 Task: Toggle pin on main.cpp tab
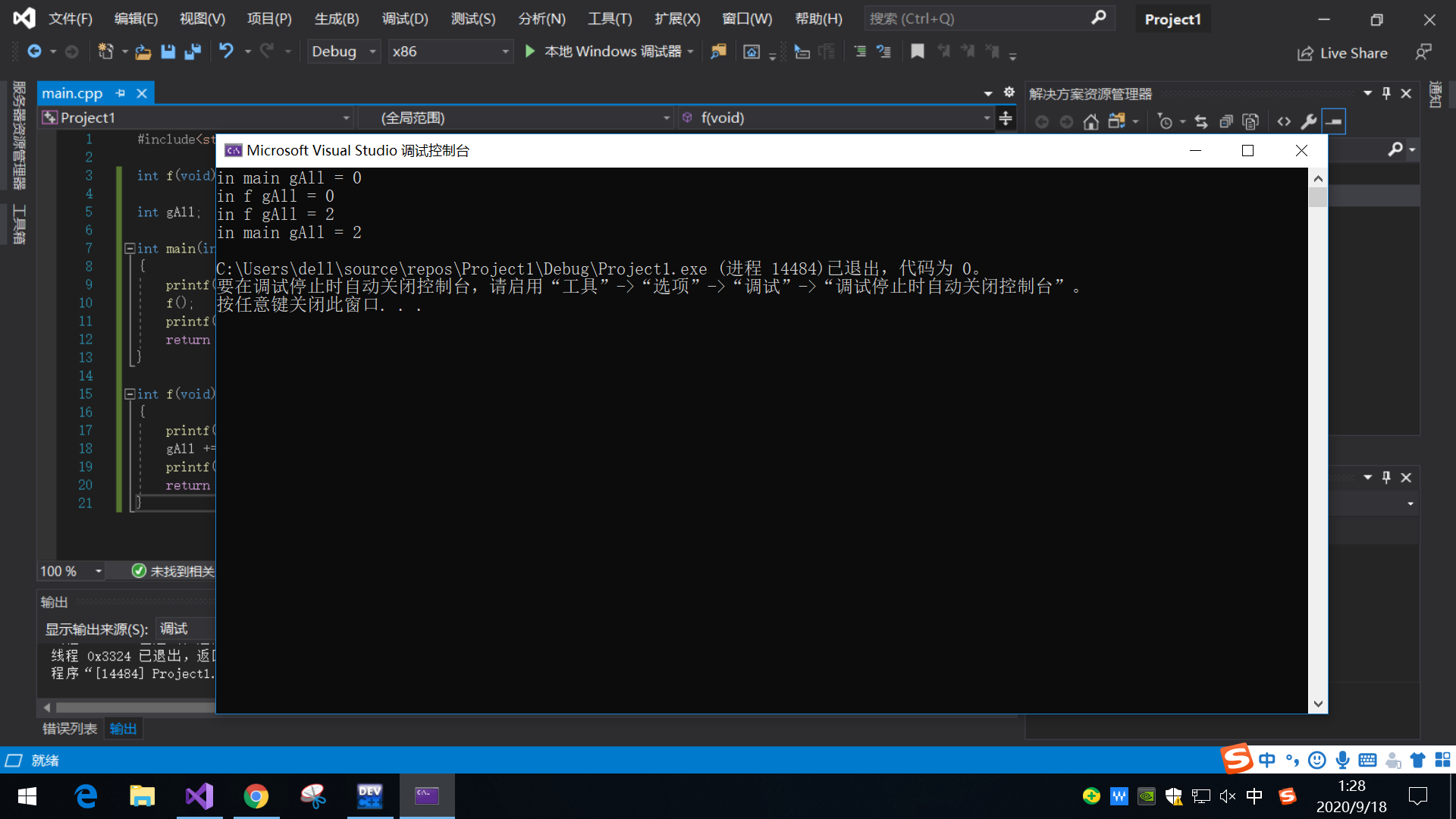coord(121,93)
